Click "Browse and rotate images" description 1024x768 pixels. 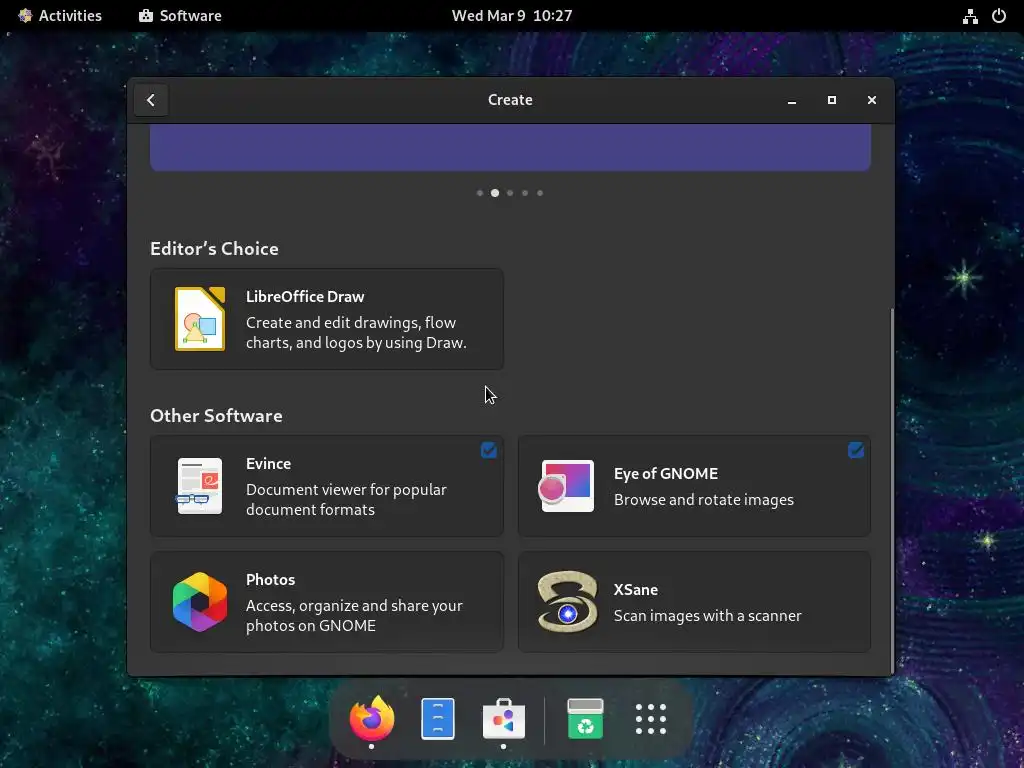[x=703, y=500]
